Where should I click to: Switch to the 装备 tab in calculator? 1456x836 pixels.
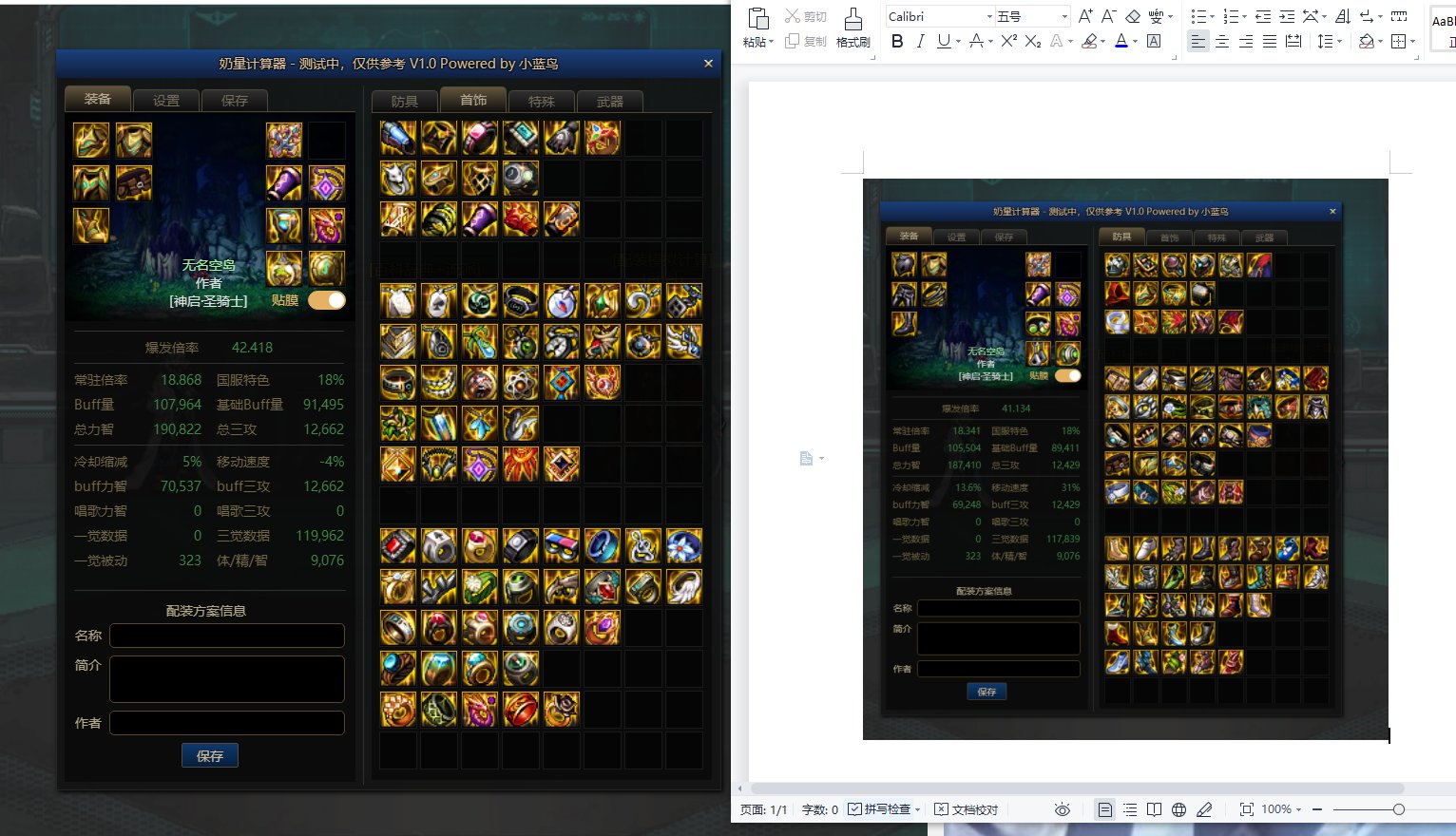click(98, 99)
